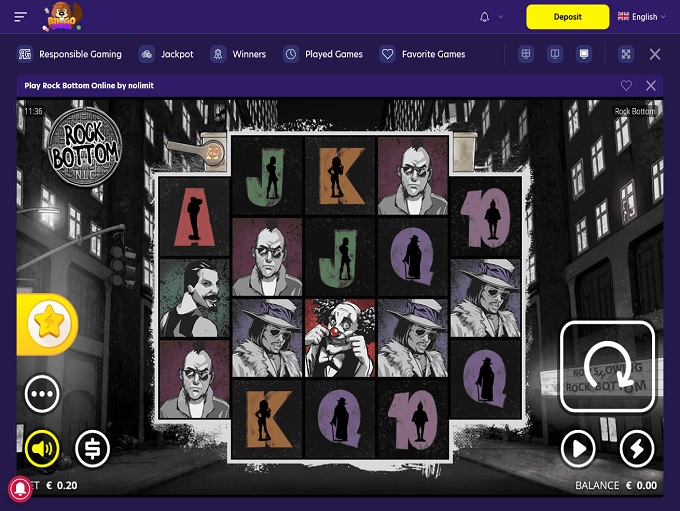The image size is (680, 511).
Task: Mute the game sound
Action: click(x=42, y=449)
